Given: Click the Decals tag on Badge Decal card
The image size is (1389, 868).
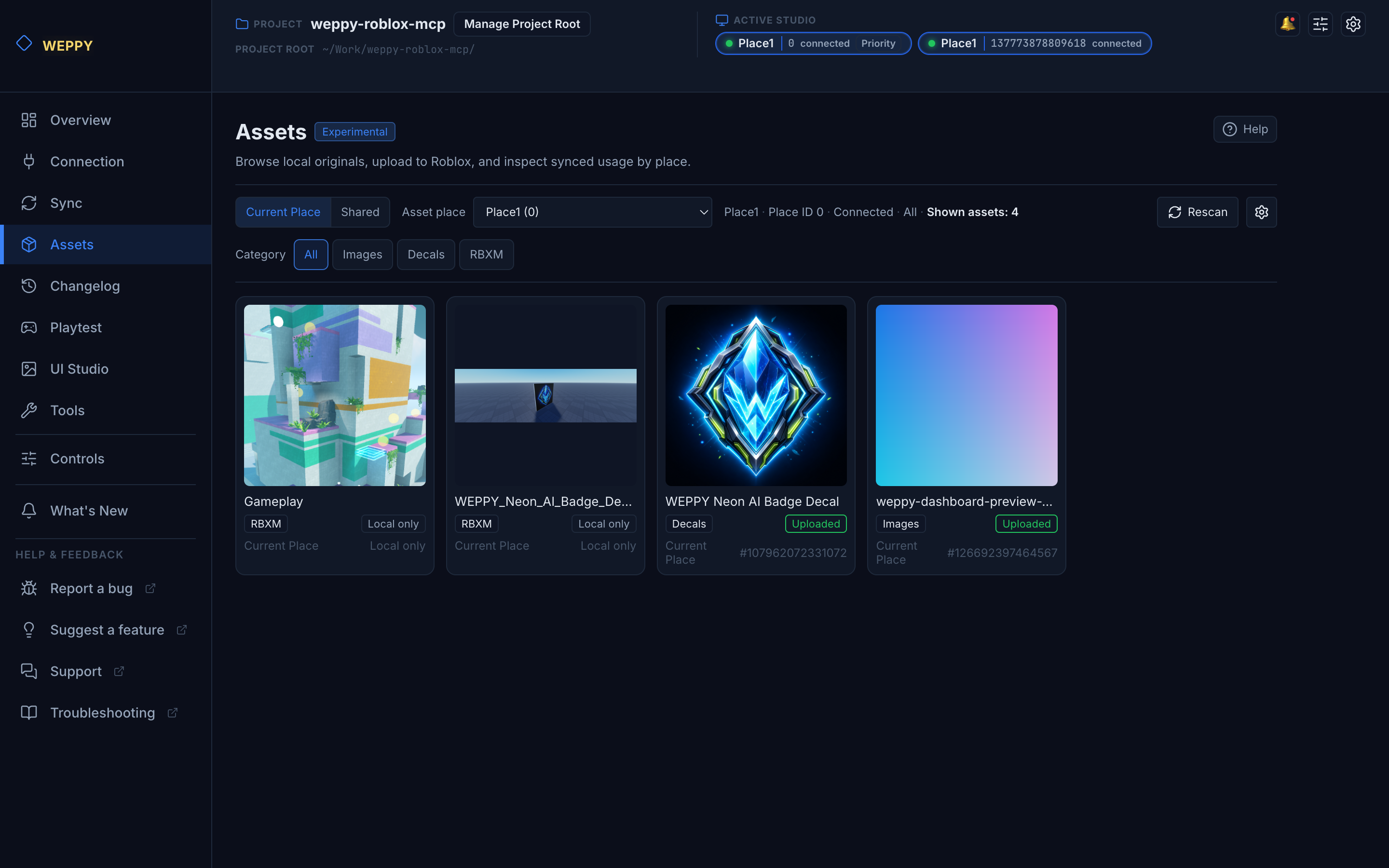Looking at the screenshot, I should click(x=689, y=524).
